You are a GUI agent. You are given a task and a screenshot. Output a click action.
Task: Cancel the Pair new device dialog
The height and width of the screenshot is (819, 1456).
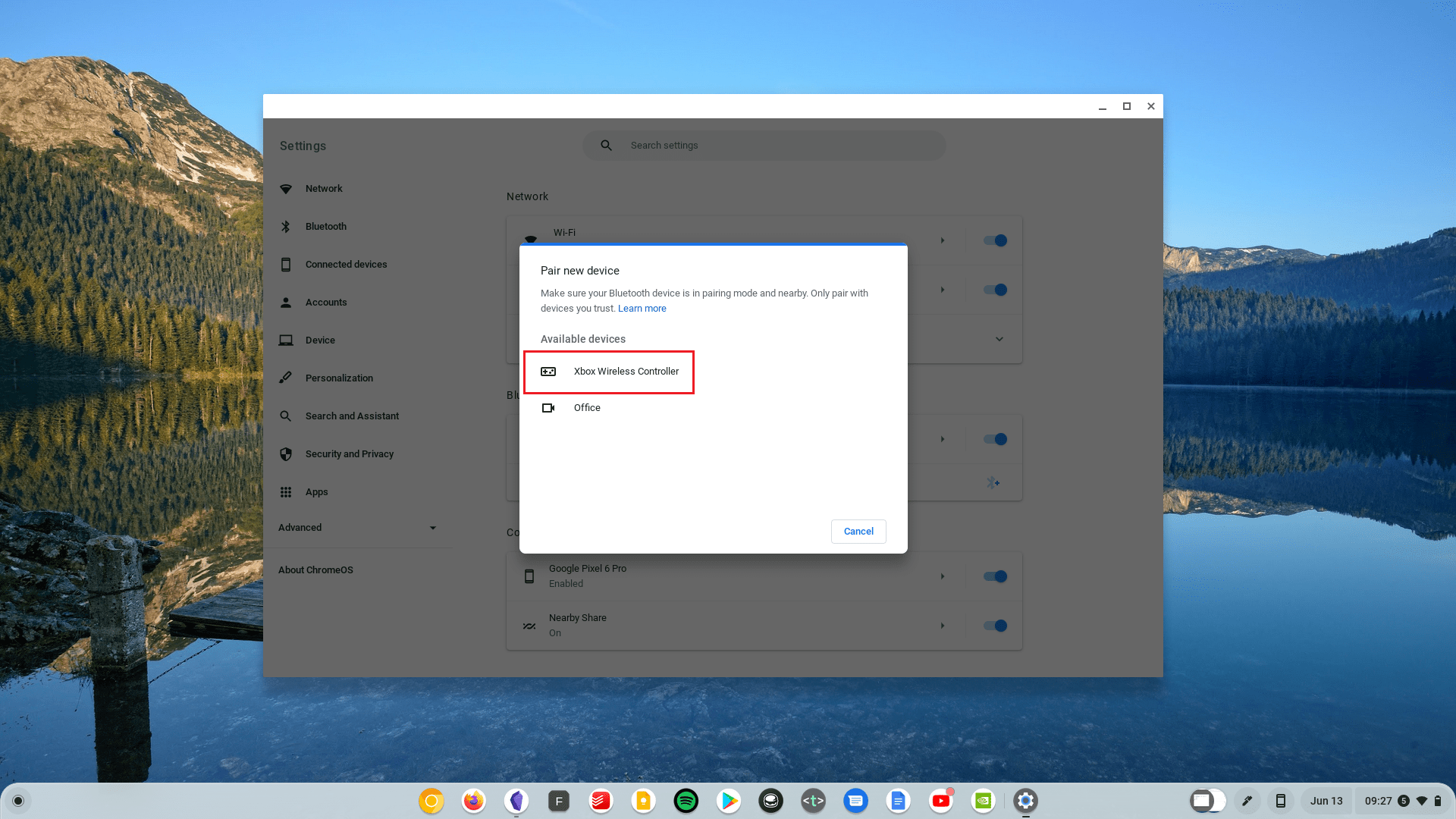(858, 531)
